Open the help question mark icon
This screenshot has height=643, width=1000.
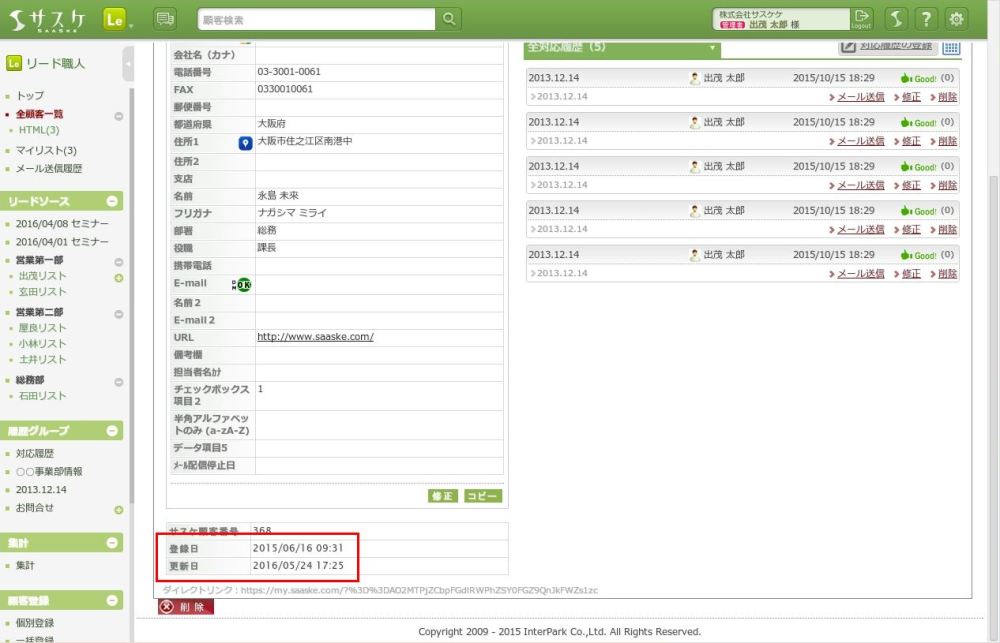coord(927,19)
